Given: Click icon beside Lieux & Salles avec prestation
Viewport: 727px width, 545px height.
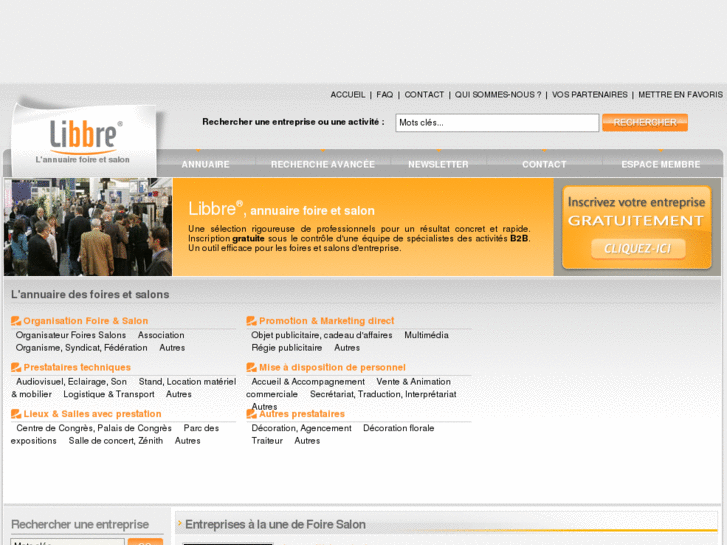Looking at the screenshot, I should point(16,413).
